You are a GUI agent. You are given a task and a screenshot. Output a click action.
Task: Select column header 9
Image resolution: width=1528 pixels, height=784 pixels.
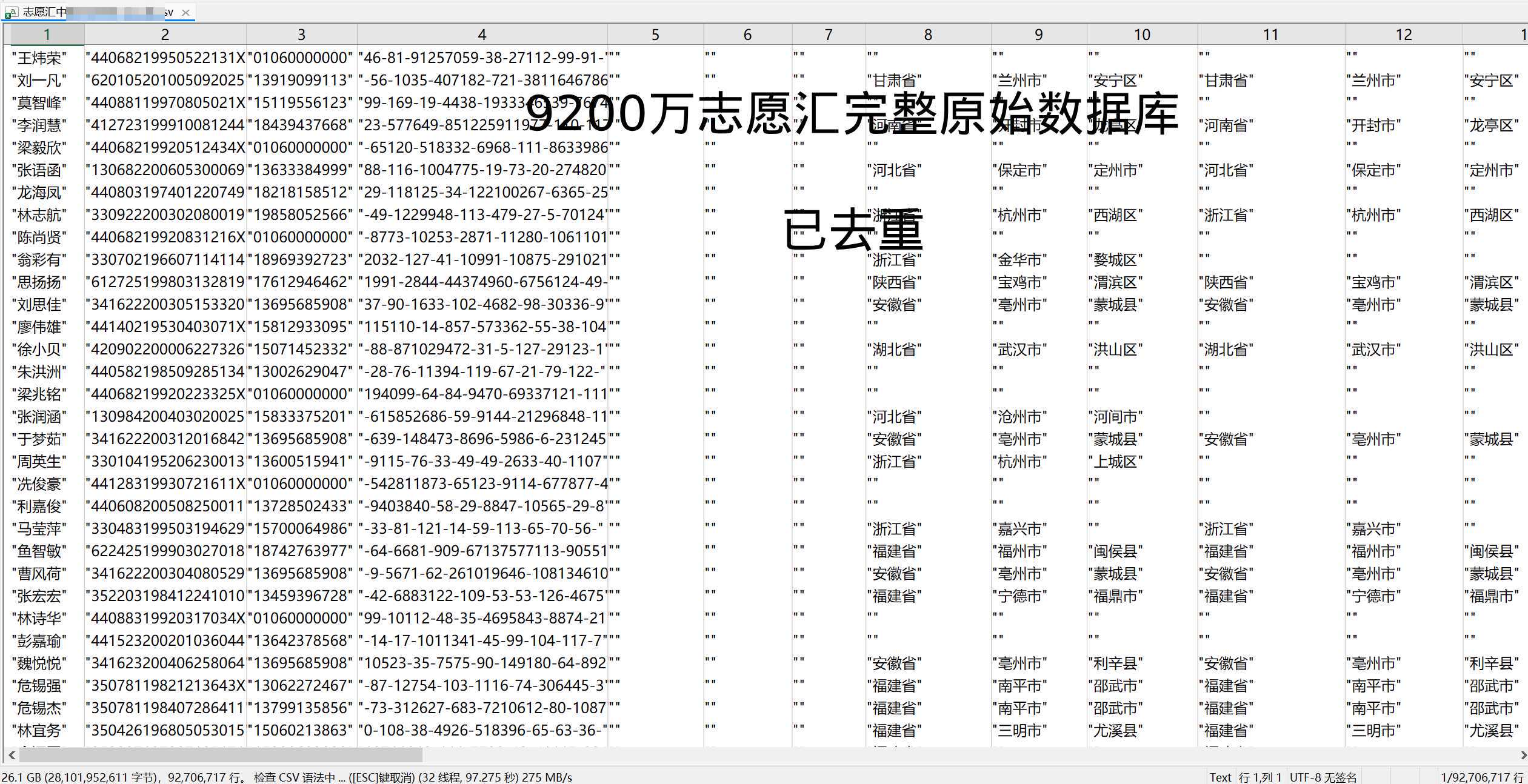click(x=1039, y=35)
